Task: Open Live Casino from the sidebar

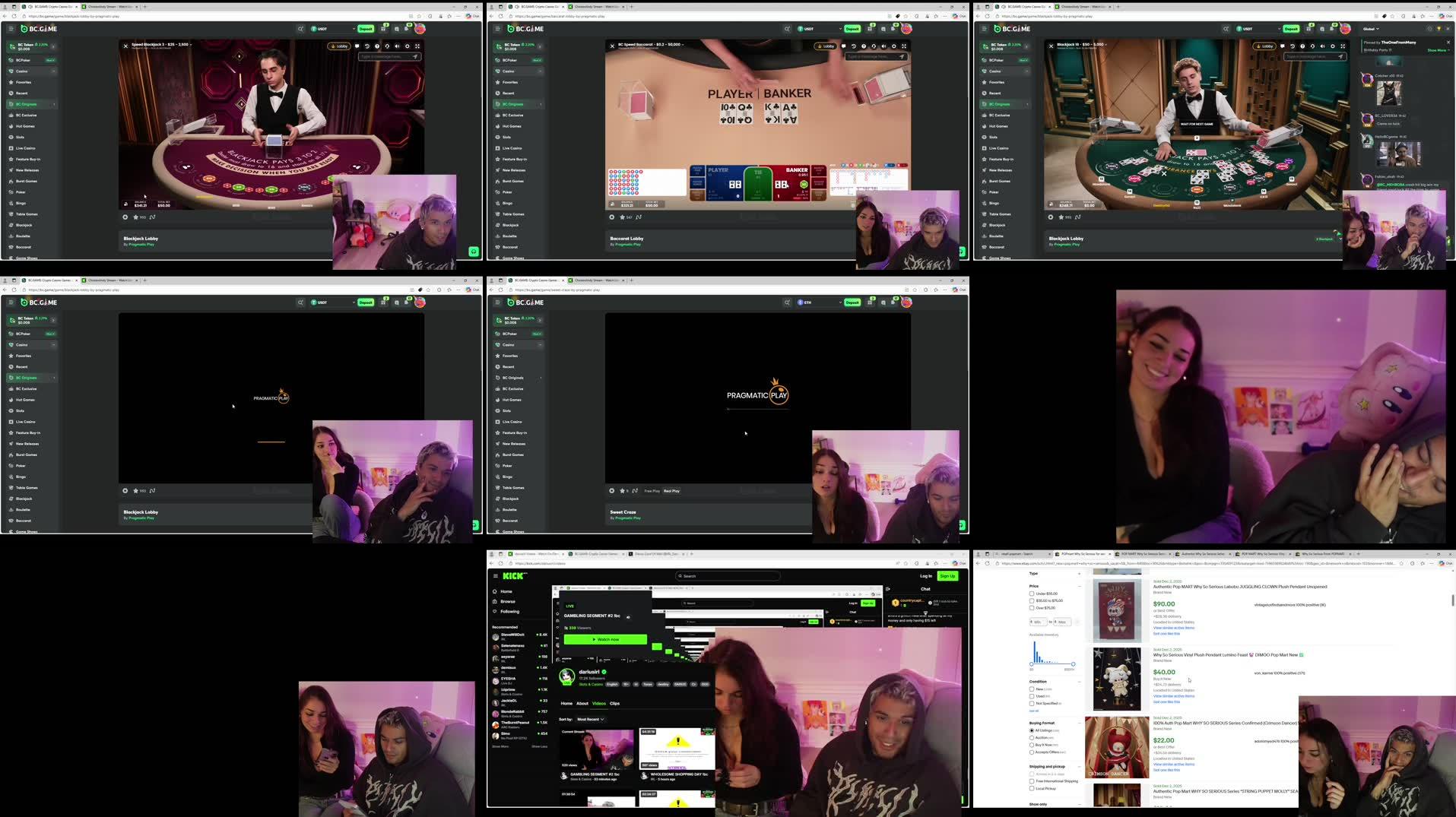Action: 25,147
